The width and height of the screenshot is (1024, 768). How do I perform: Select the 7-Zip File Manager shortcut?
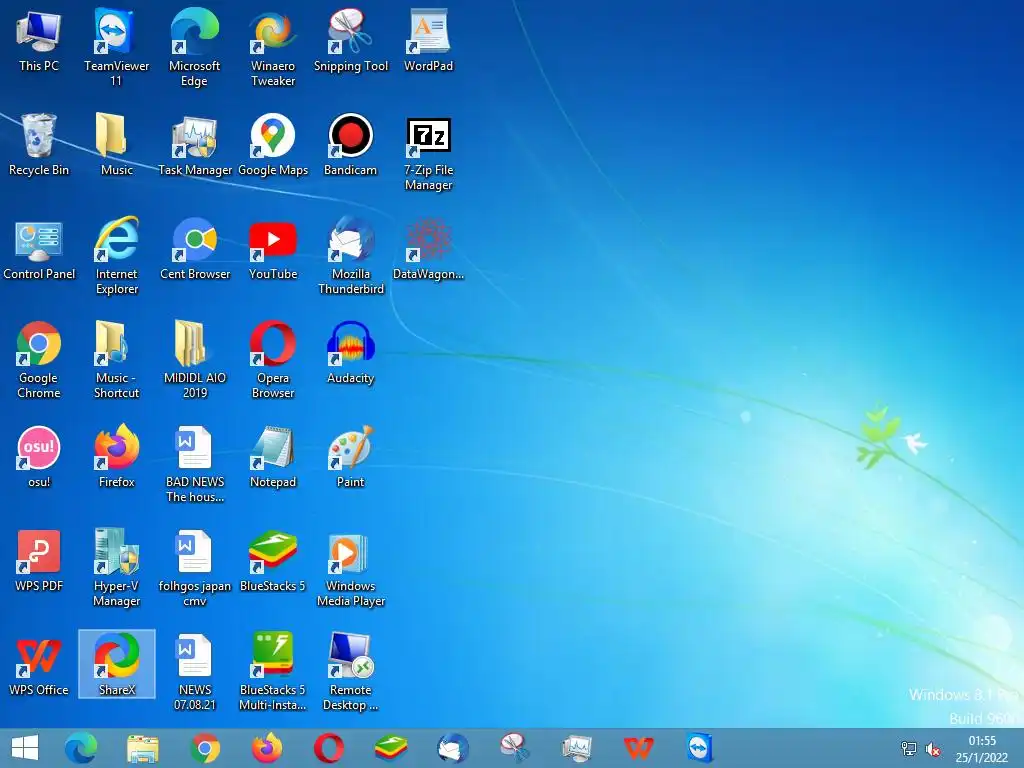(x=428, y=152)
